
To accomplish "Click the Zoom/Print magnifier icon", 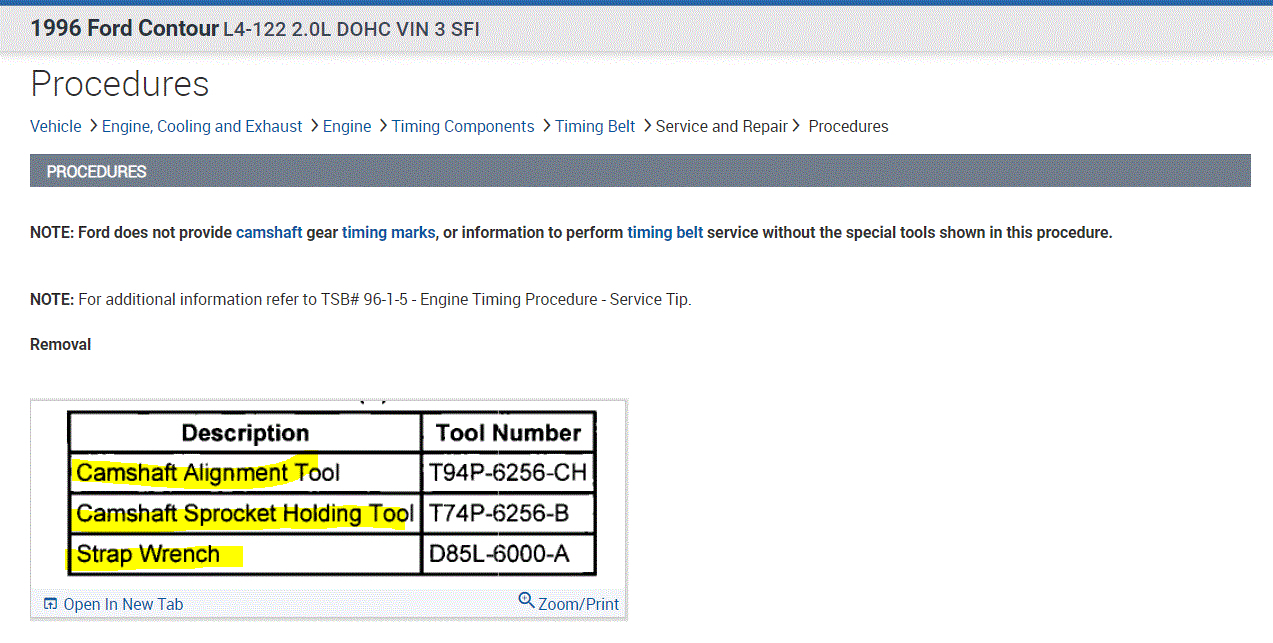I will tap(526, 601).
